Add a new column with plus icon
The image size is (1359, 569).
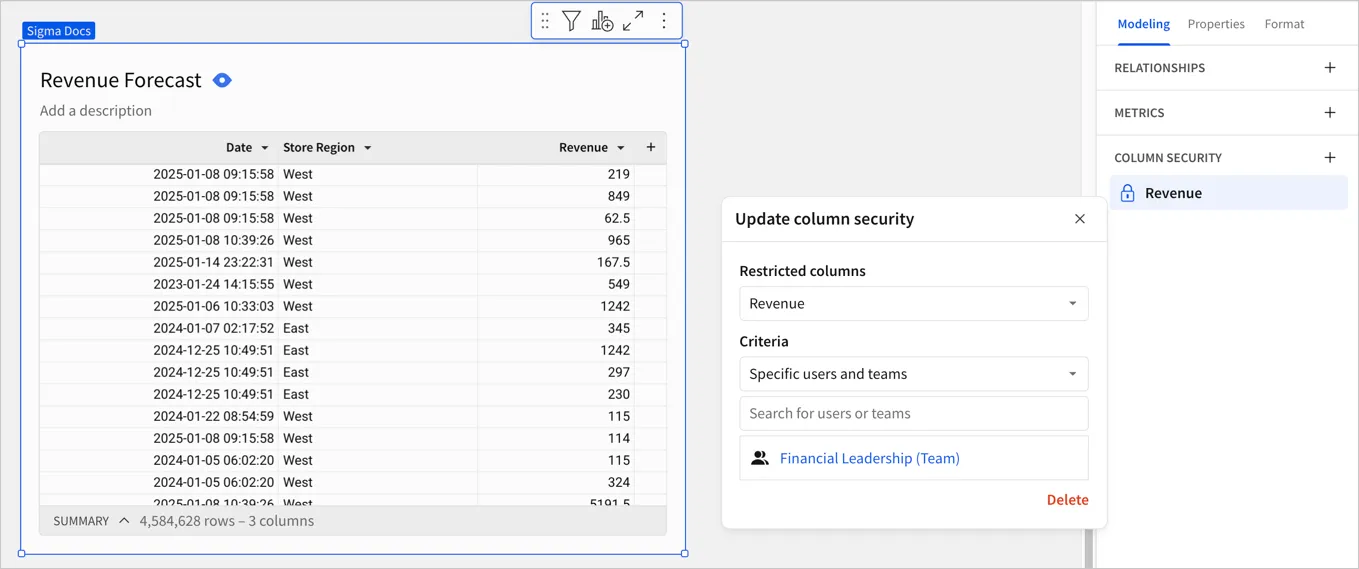pyautogui.click(x=651, y=147)
